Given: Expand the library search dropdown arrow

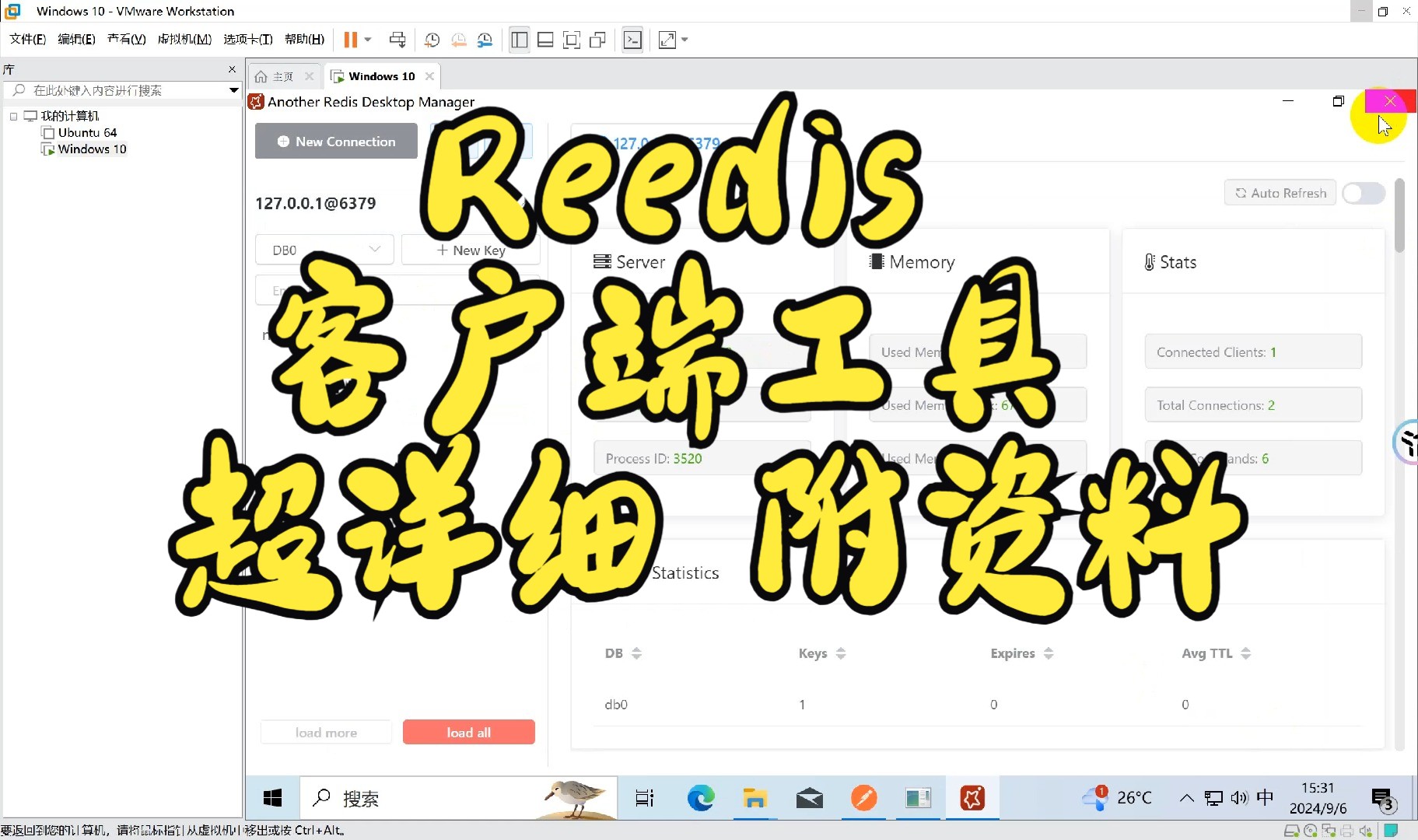Looking at the screenshot, I should 233,90.
